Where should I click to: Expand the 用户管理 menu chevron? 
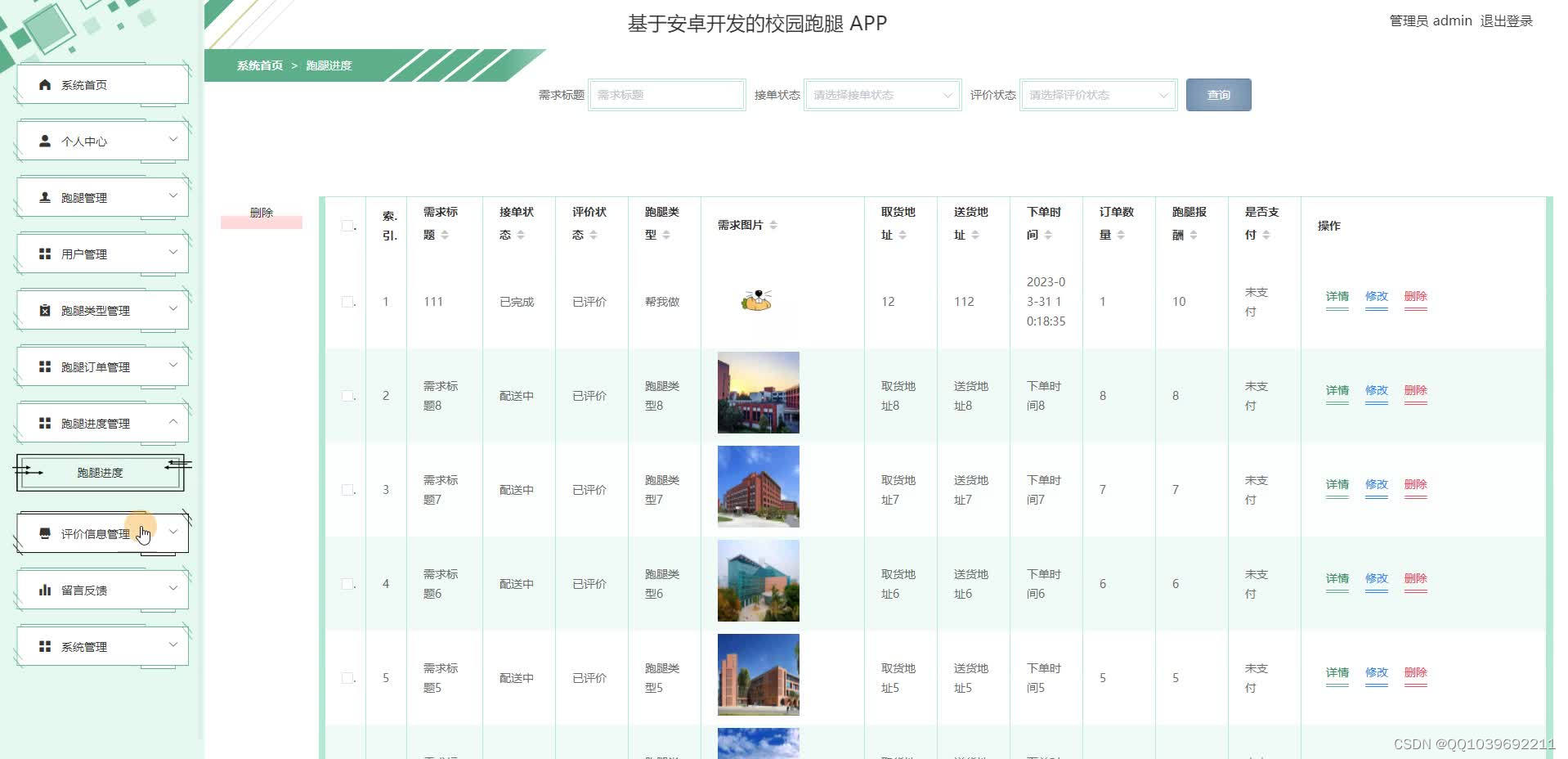(x=173, y=252)
